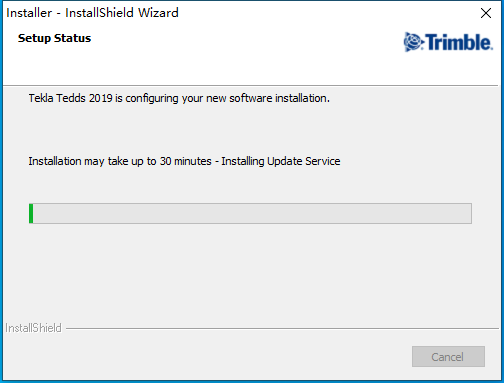This screenshot has height=383, width=504.
Task: Click the empty gray area below progress bar
Action: 250,273
